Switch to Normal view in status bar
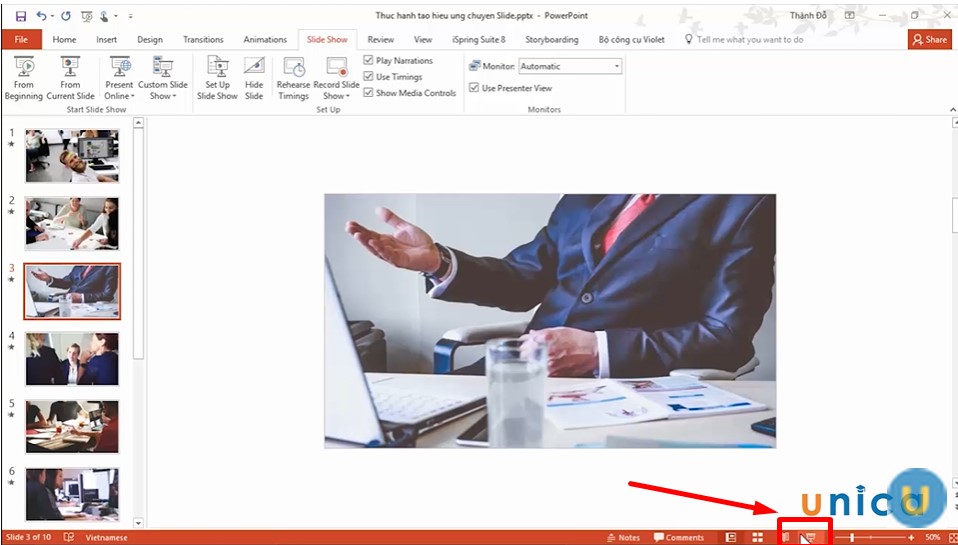The image size is (958, 545). 731,537
